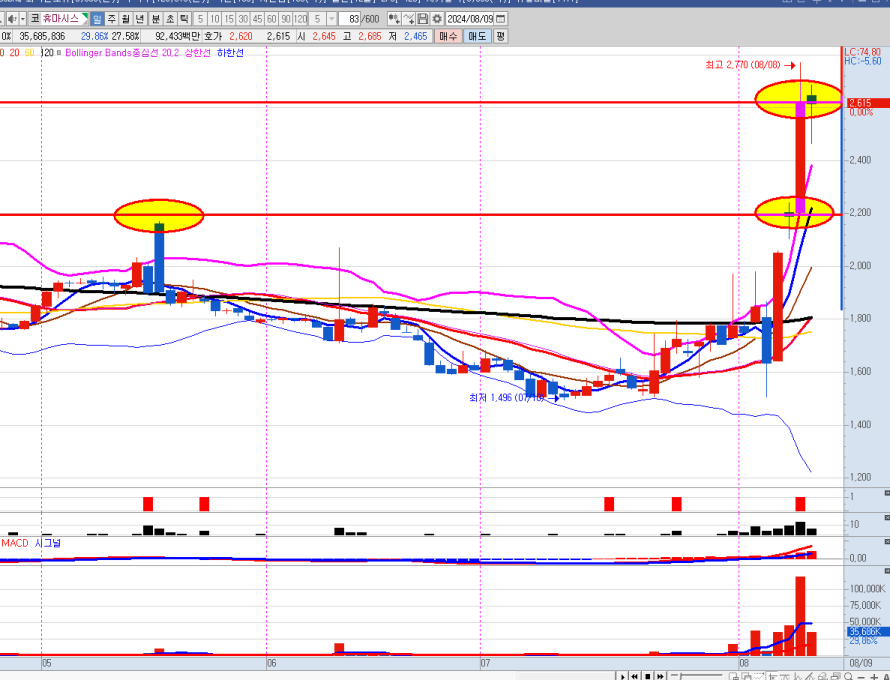This screenshot has height=680, width=890.
Task: Collapse the volume pane corner button
Action: coord(887,570)
